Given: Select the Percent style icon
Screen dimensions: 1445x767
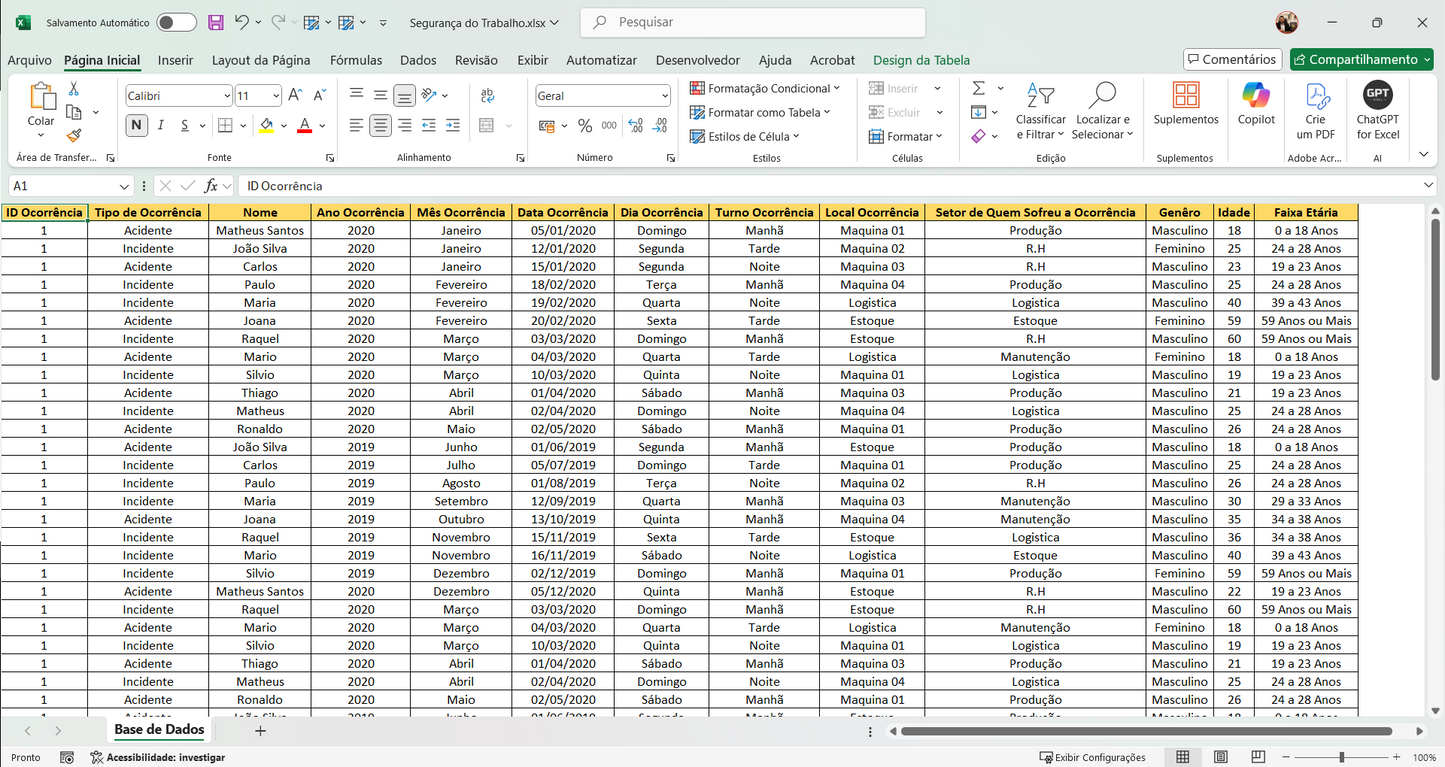Looking at the screenshot, I should tap(585, 125).
